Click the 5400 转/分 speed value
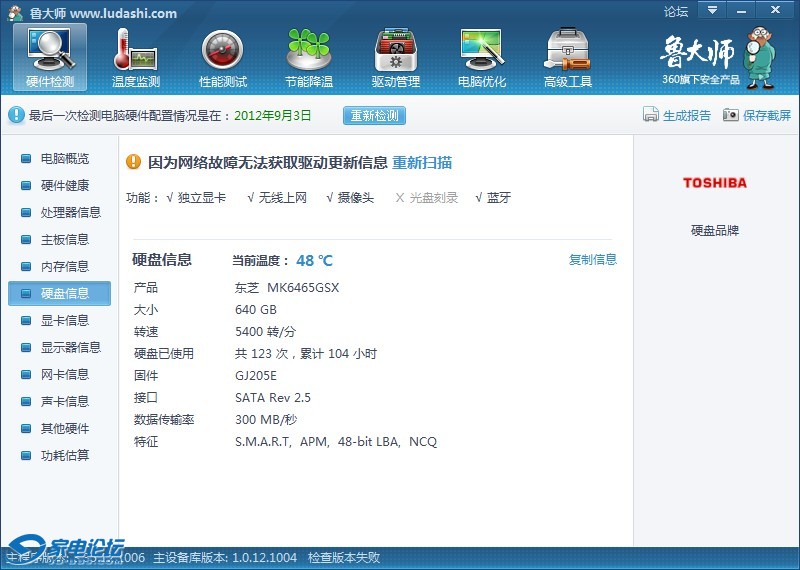The width and height of the screenshot is (800, 570). [x=265, y=332]
